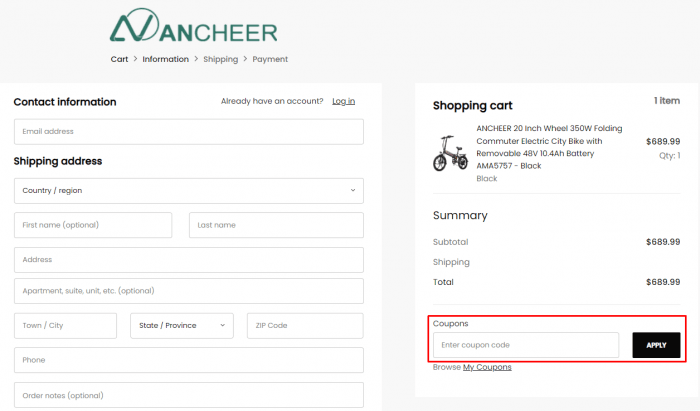The width and height of the screenshot is (700, 411).
Task: Focus the Apartment, suite, unit field
Action: [x=189, y=291]
